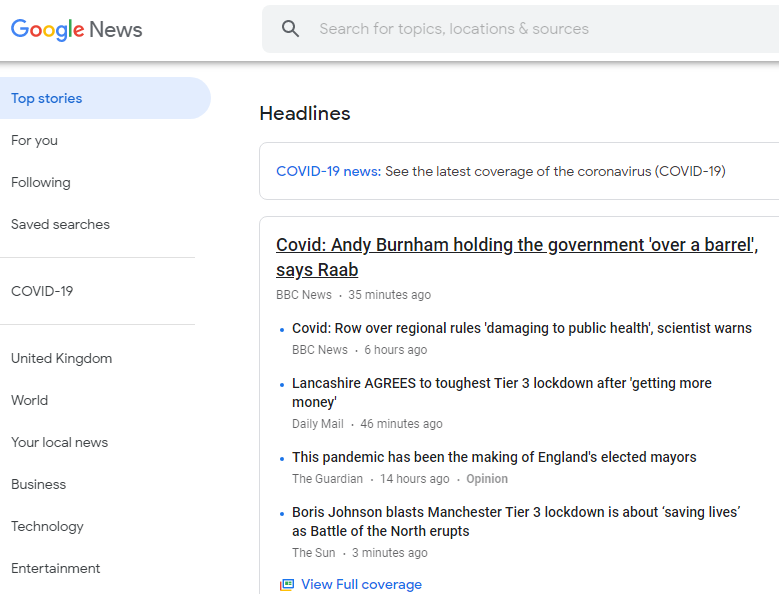The image size is (779, 594).
Task: Open 'Row over regional rules' BBC article
Action: (x=522, y=328)
